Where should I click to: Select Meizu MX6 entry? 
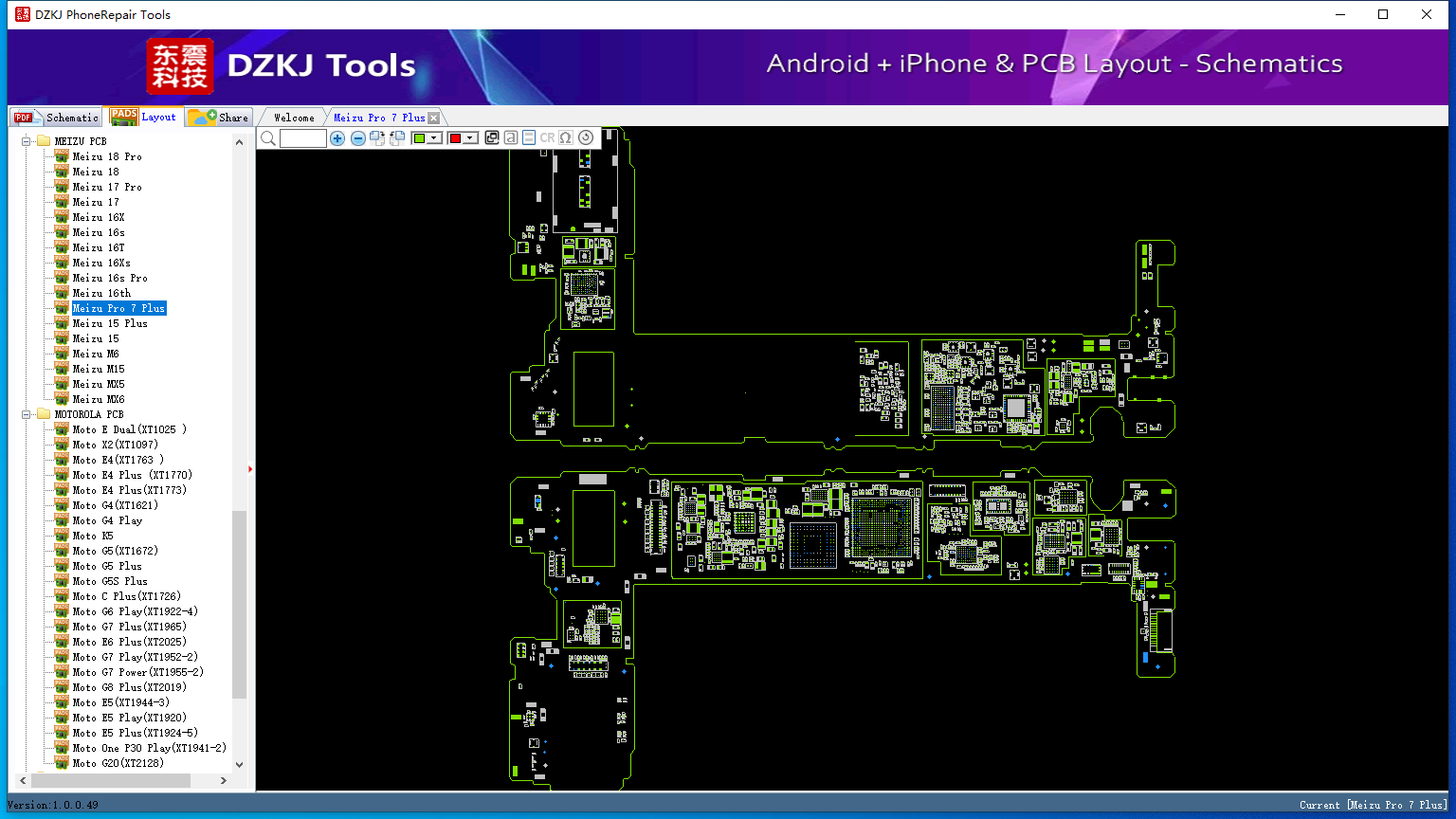99,399
